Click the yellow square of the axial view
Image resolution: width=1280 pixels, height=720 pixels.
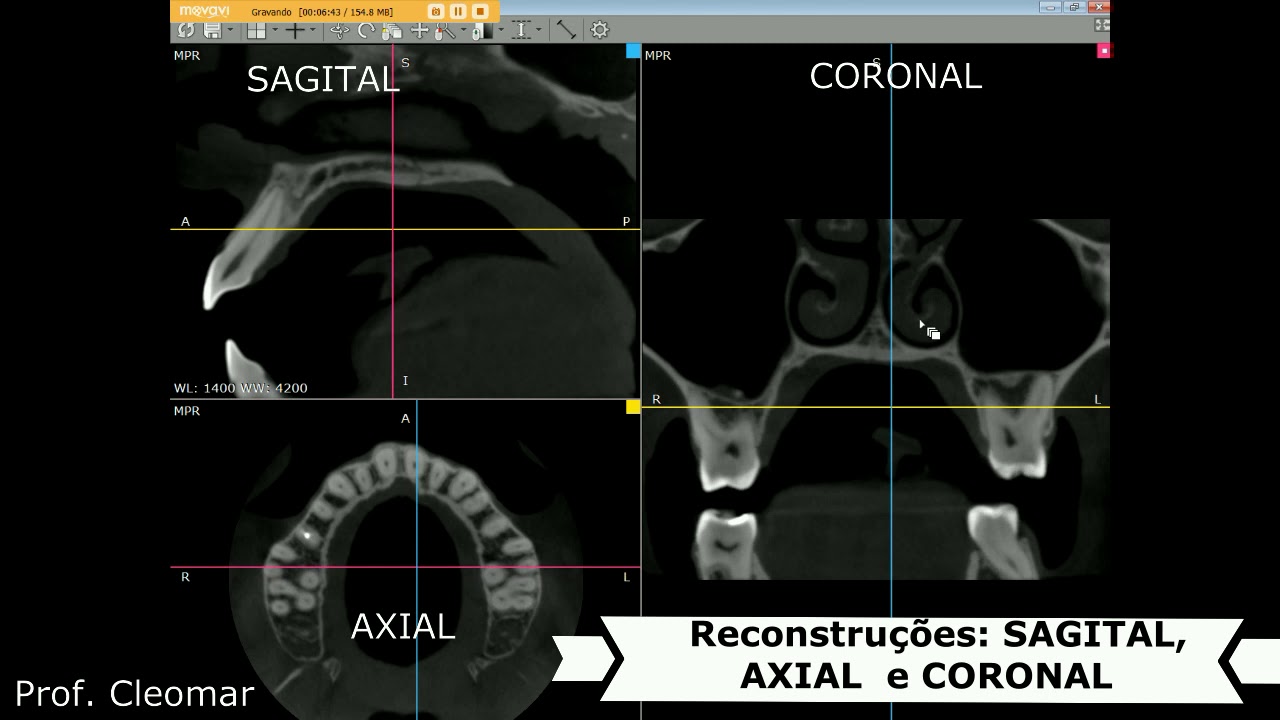[x=633, y=407]
